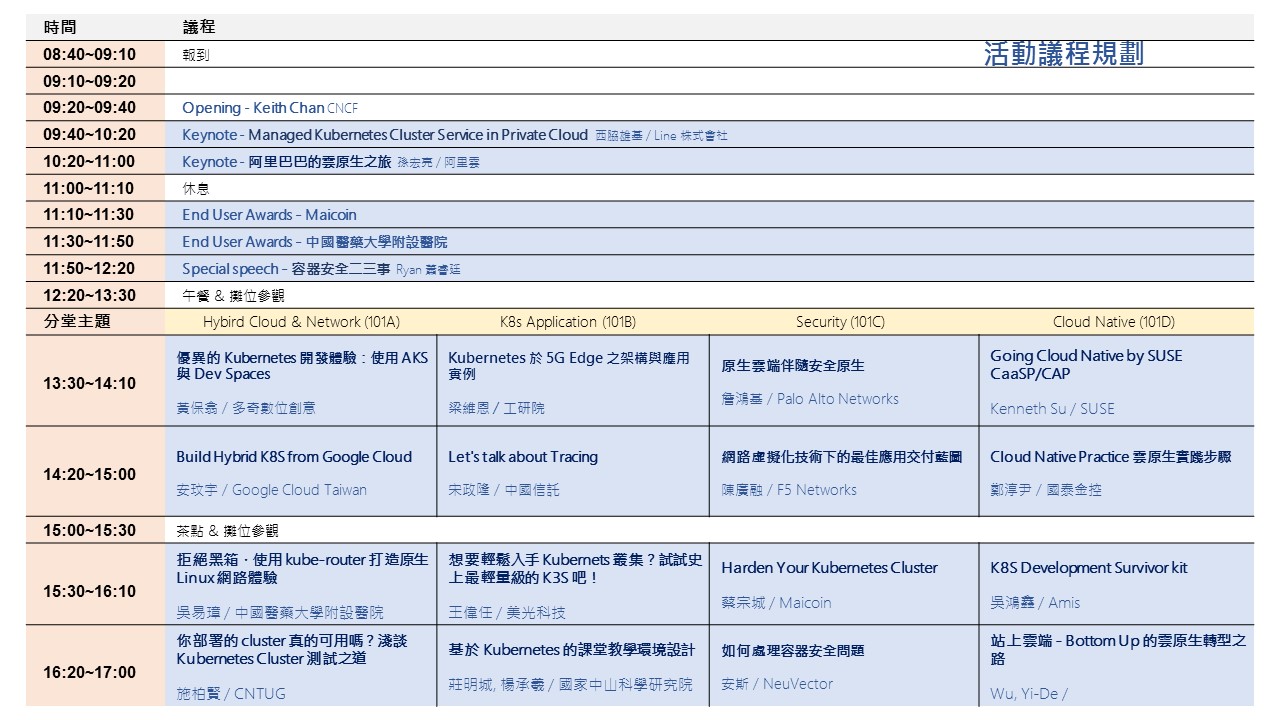Viewport: 1280px width, 720px height.
Task: Select the 13:30~14:10 time slot cell
Action: [x=89, y=382]
